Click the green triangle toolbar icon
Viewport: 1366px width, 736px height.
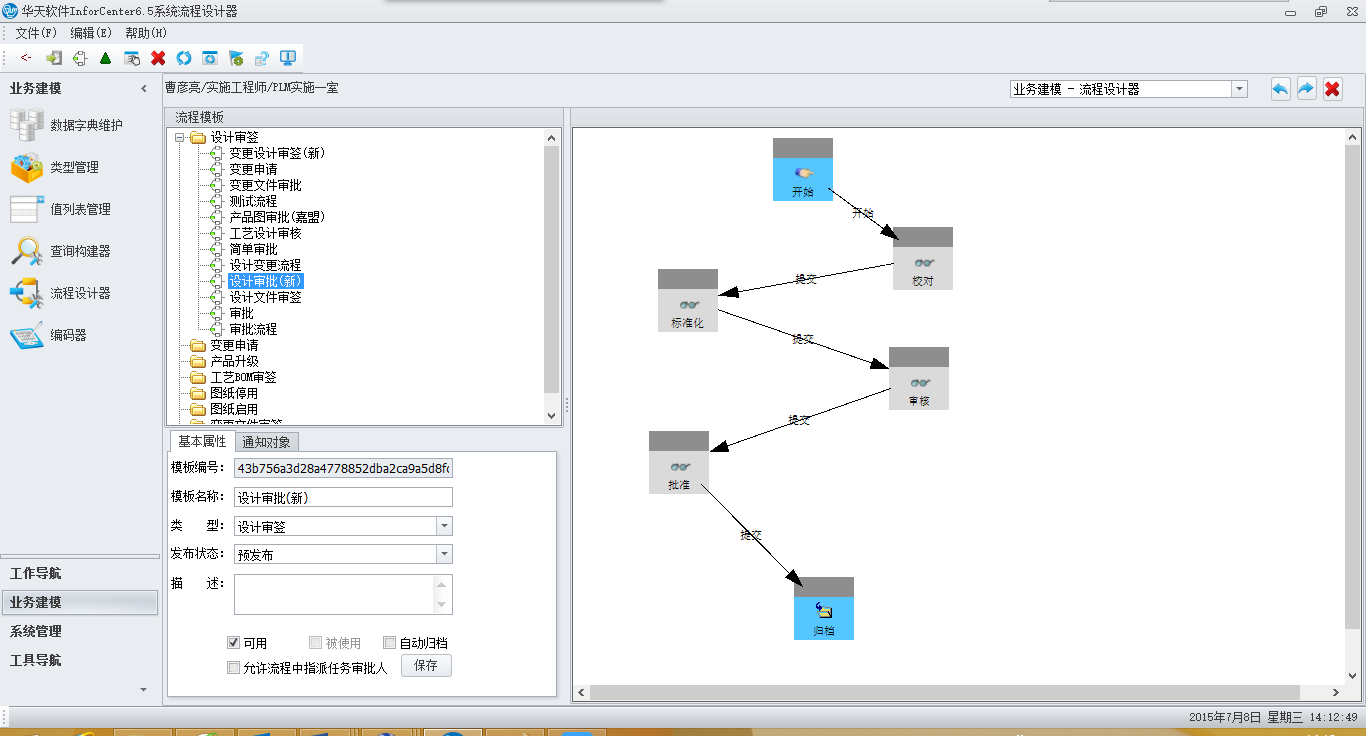click(105, 58)
